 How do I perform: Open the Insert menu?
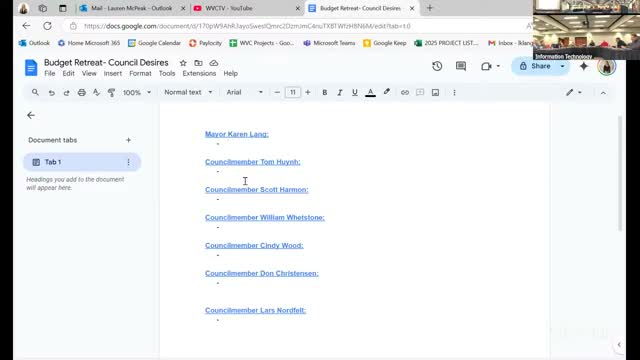click(x=113, y=73)
